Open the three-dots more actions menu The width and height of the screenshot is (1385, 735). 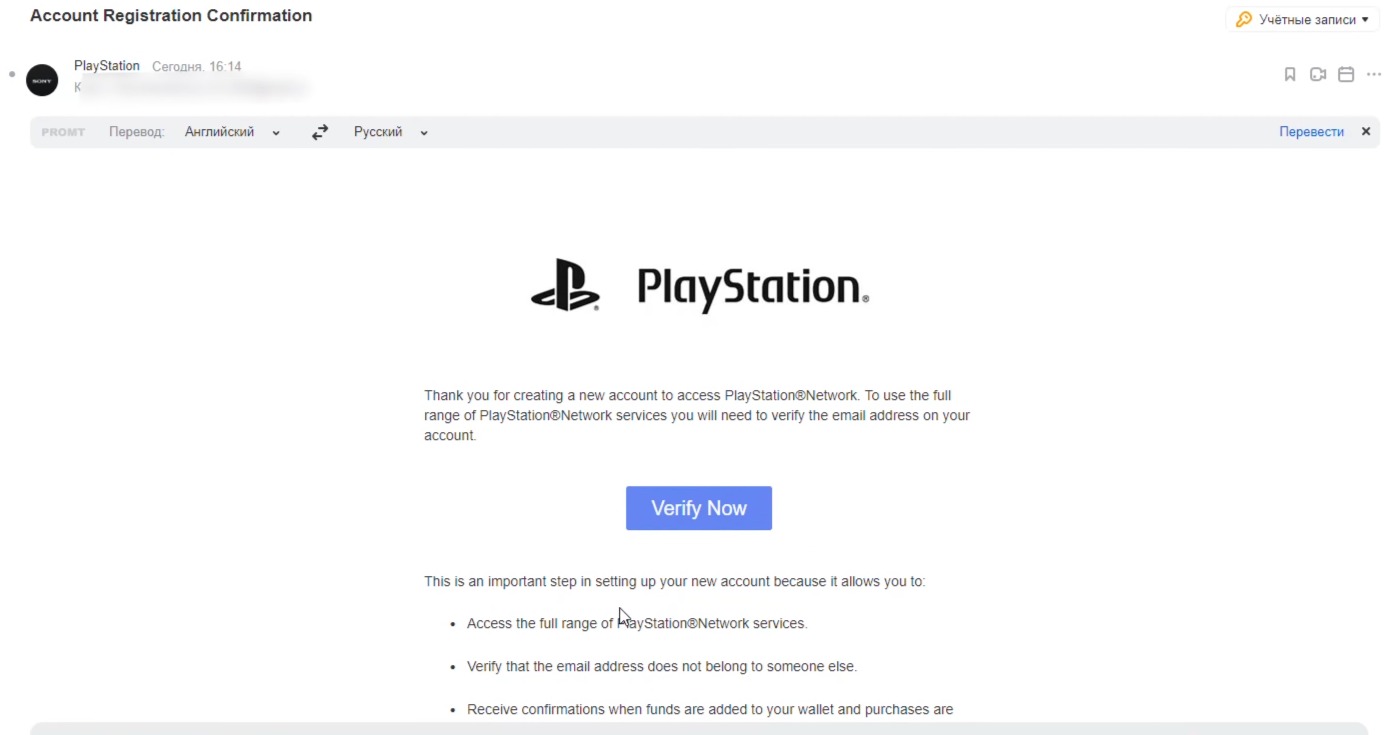[1373, 75]
